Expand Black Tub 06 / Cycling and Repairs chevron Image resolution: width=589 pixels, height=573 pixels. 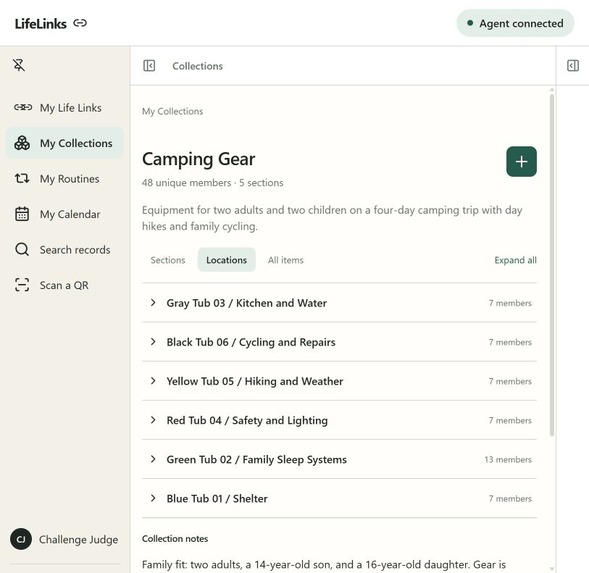153,342
